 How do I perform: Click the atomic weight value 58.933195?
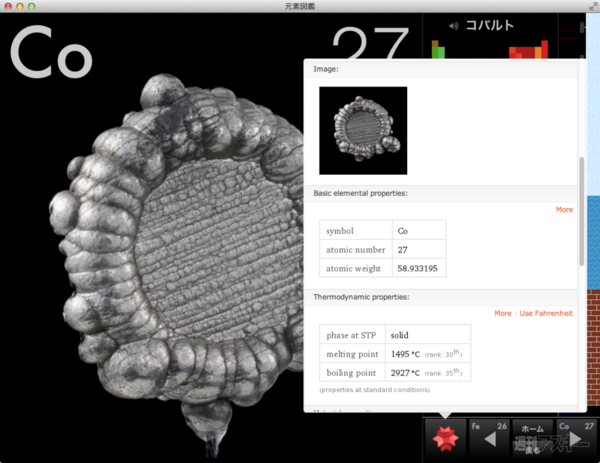pyautogui.click(x=417, y=269)
